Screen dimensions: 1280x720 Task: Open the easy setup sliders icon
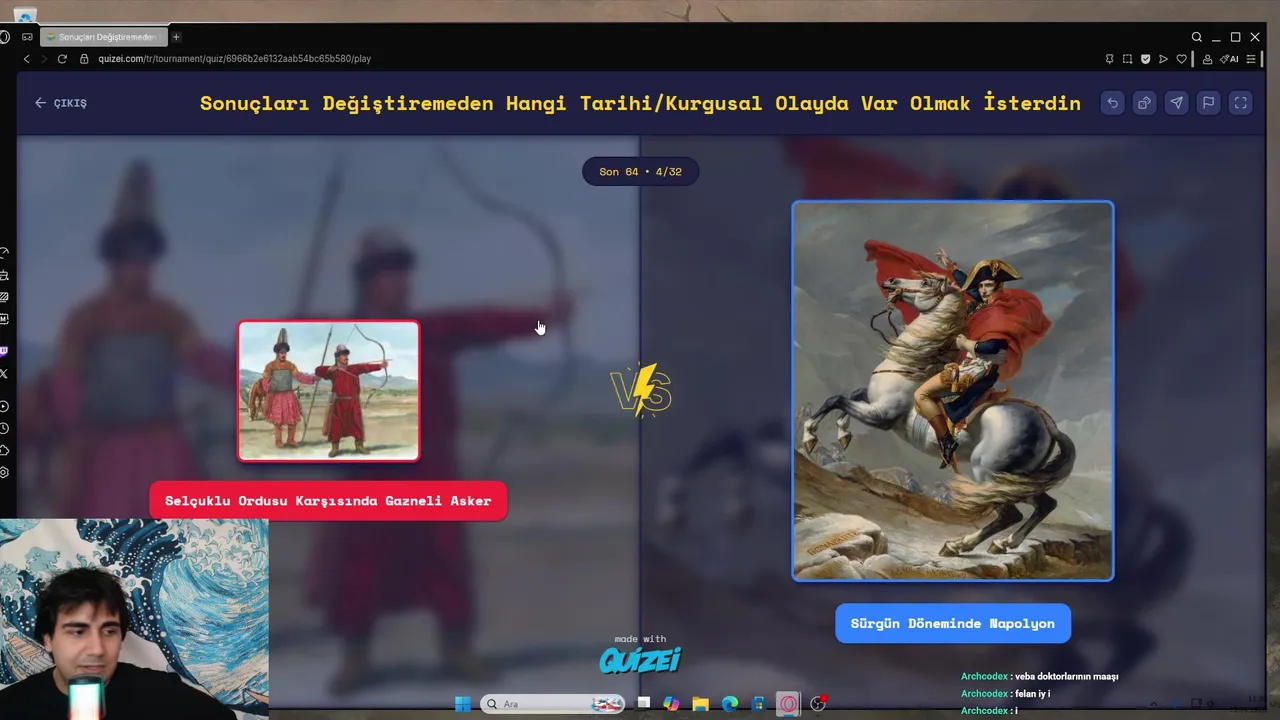point(1251,59)
